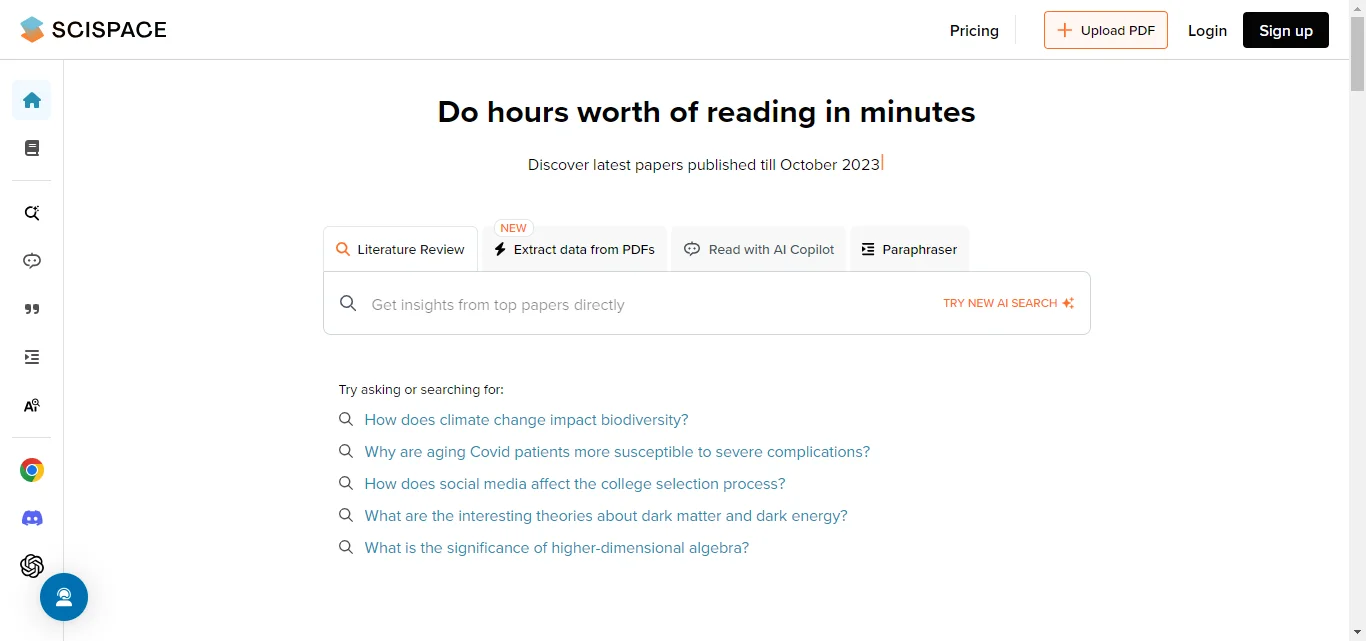Open the Discord community icon
Image resolution: width=1366 pixels, height=641 pixels.
32,518
